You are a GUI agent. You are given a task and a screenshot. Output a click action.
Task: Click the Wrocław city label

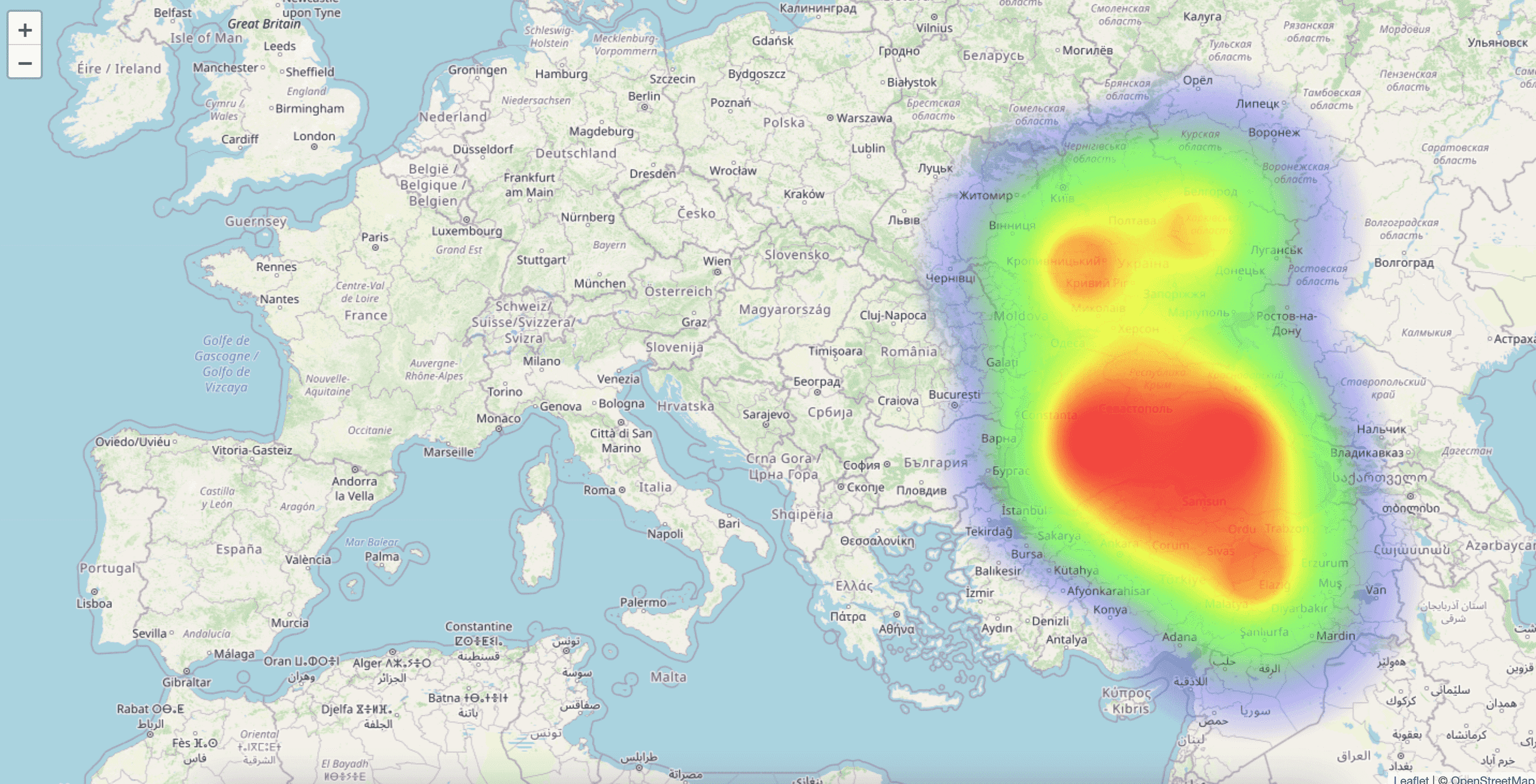(x=733, y=171)
